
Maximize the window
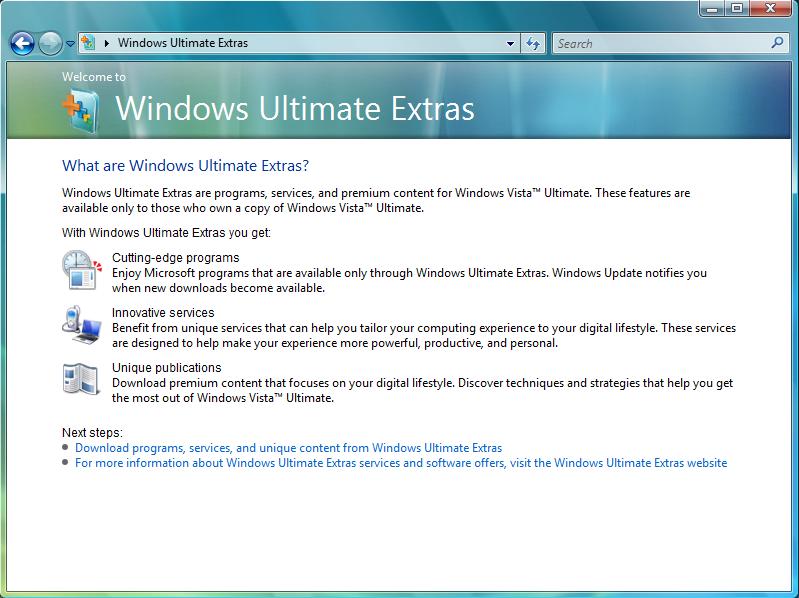[737, 9]
